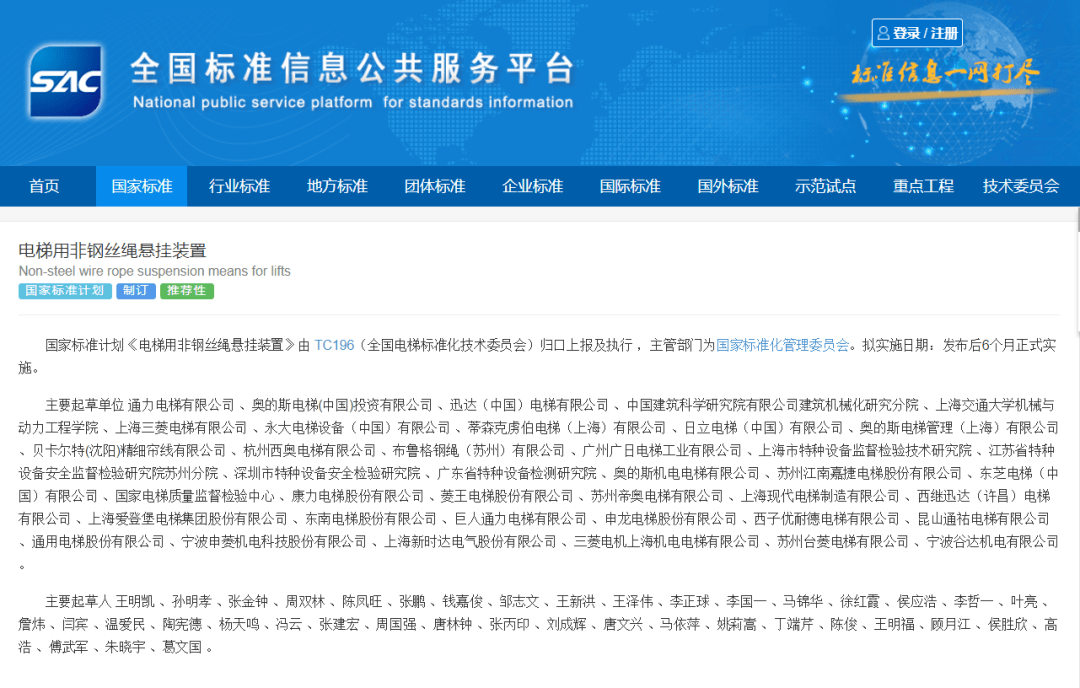Click the drafting unit 广州广日电梯工业有限公司
The width and height of the screenshot is (1080, 688).
(661, 450)
